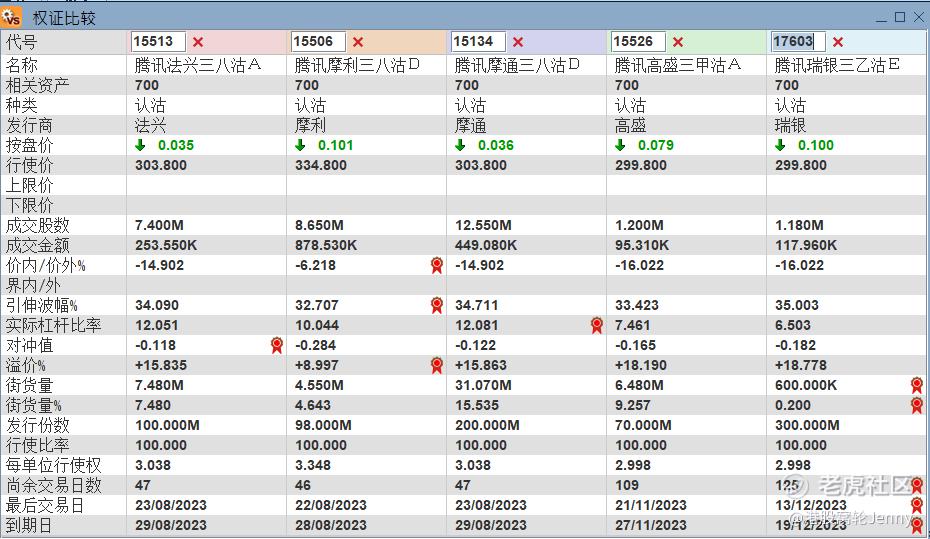Click the 发行商 row label

coord(29,126)
